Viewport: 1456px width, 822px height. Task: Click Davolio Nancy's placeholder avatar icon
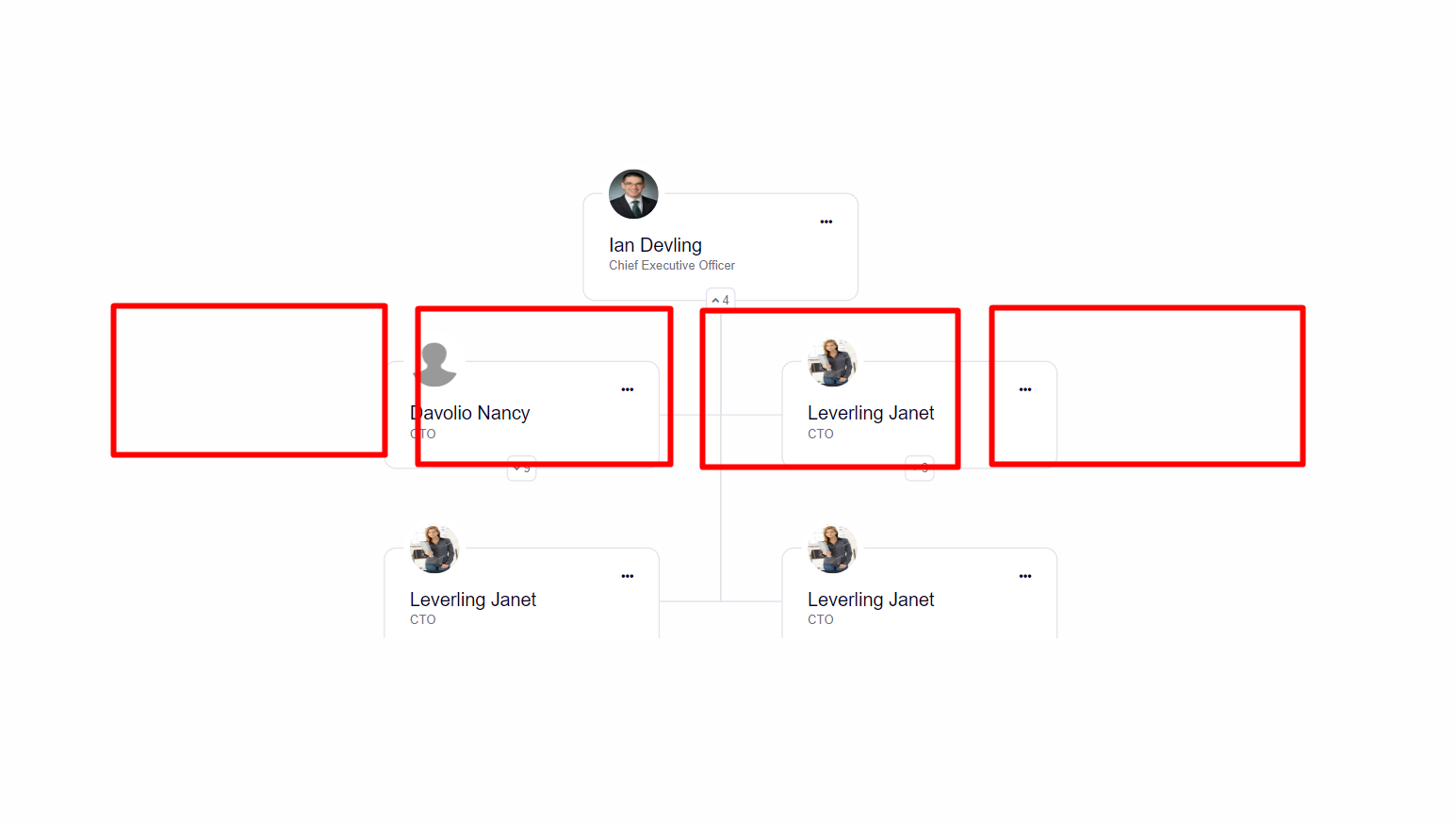(434, 361)
